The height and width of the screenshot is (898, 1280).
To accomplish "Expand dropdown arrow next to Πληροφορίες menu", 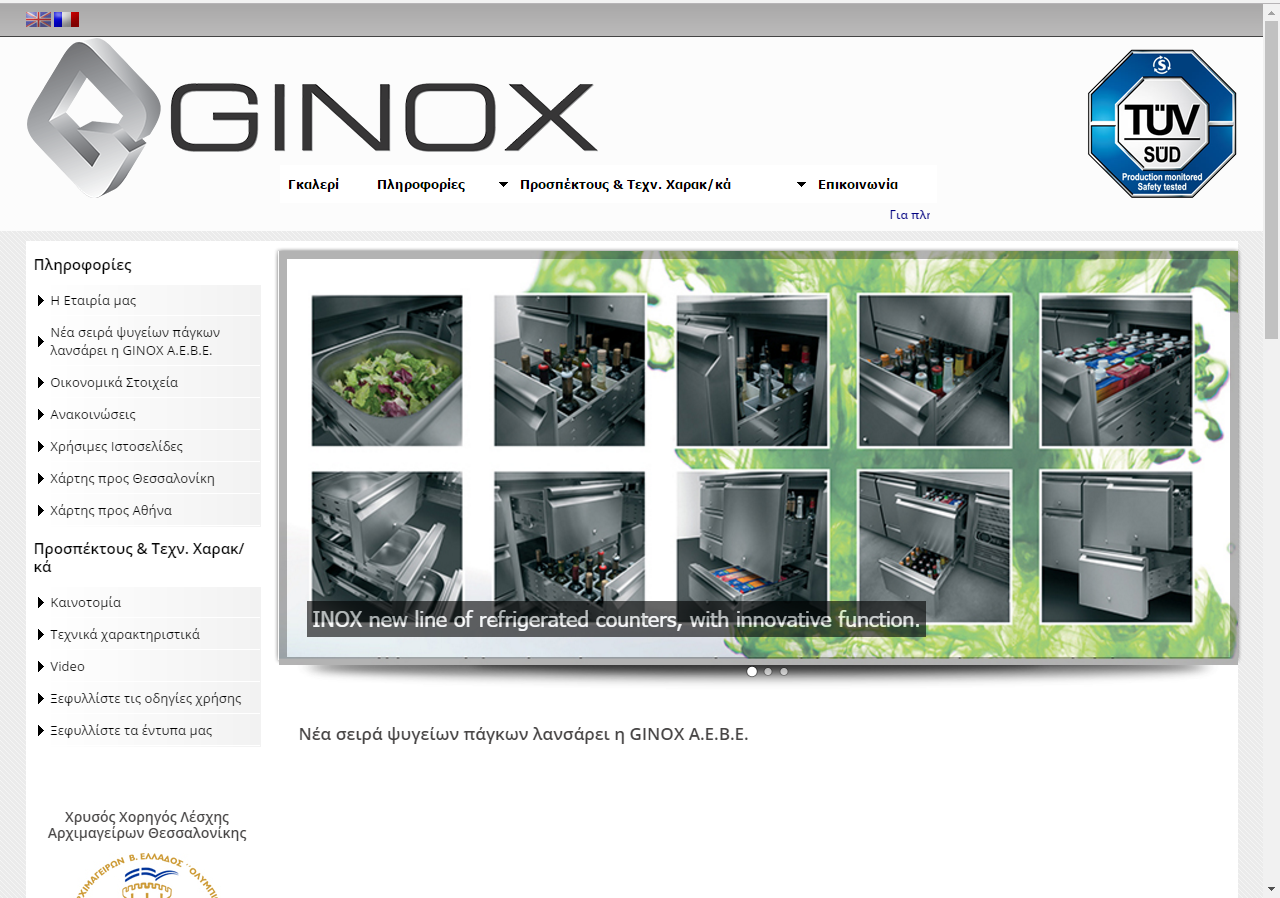I will tap(503, 185).
